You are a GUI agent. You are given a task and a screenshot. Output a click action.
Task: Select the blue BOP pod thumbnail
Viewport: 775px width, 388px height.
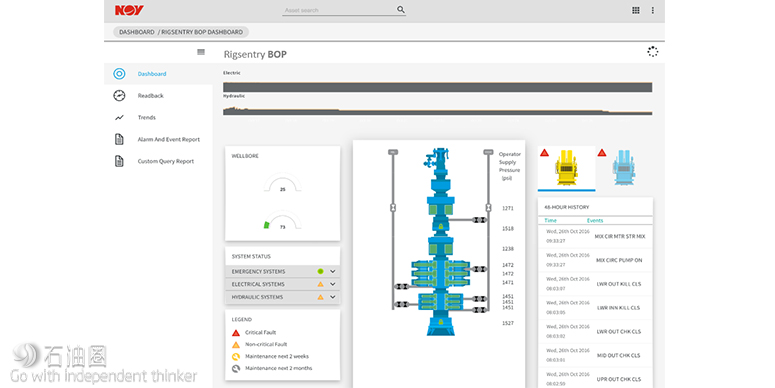tap(624, 168)
